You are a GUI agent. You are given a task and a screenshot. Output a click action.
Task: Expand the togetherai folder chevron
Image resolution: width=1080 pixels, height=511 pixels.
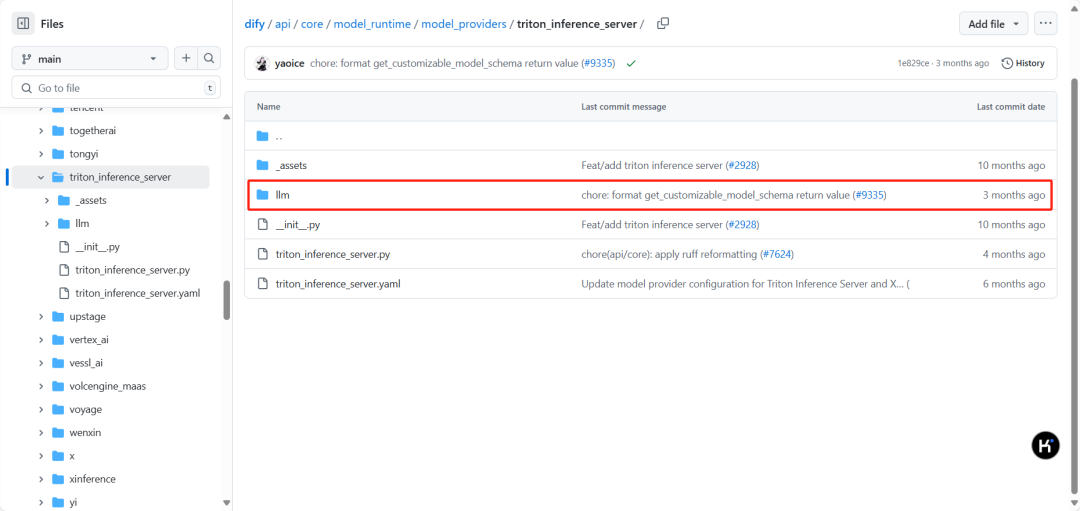point(41,130)
